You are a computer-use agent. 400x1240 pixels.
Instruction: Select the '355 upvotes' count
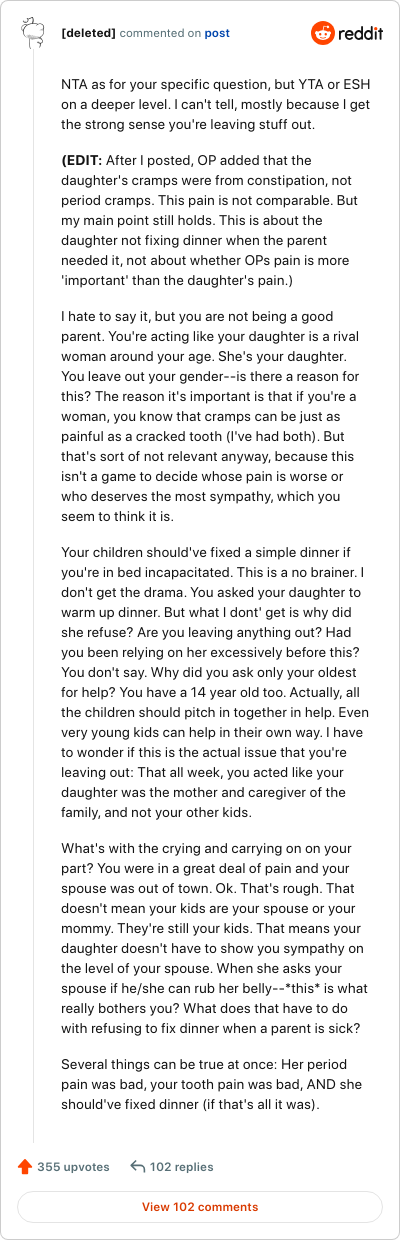74,1166
